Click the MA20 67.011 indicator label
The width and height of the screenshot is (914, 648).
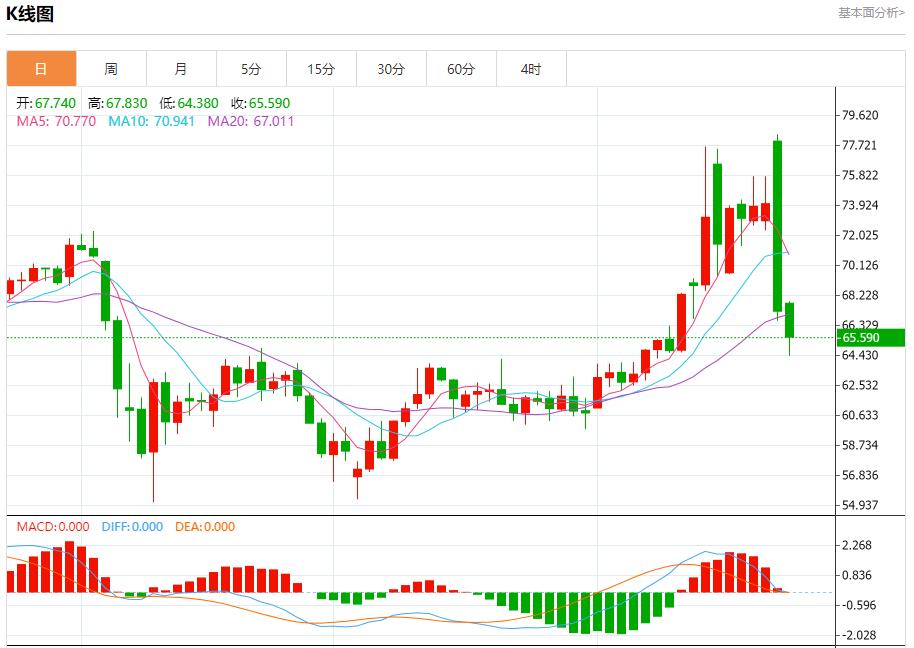pyautogui.click(x=251, y=121)
